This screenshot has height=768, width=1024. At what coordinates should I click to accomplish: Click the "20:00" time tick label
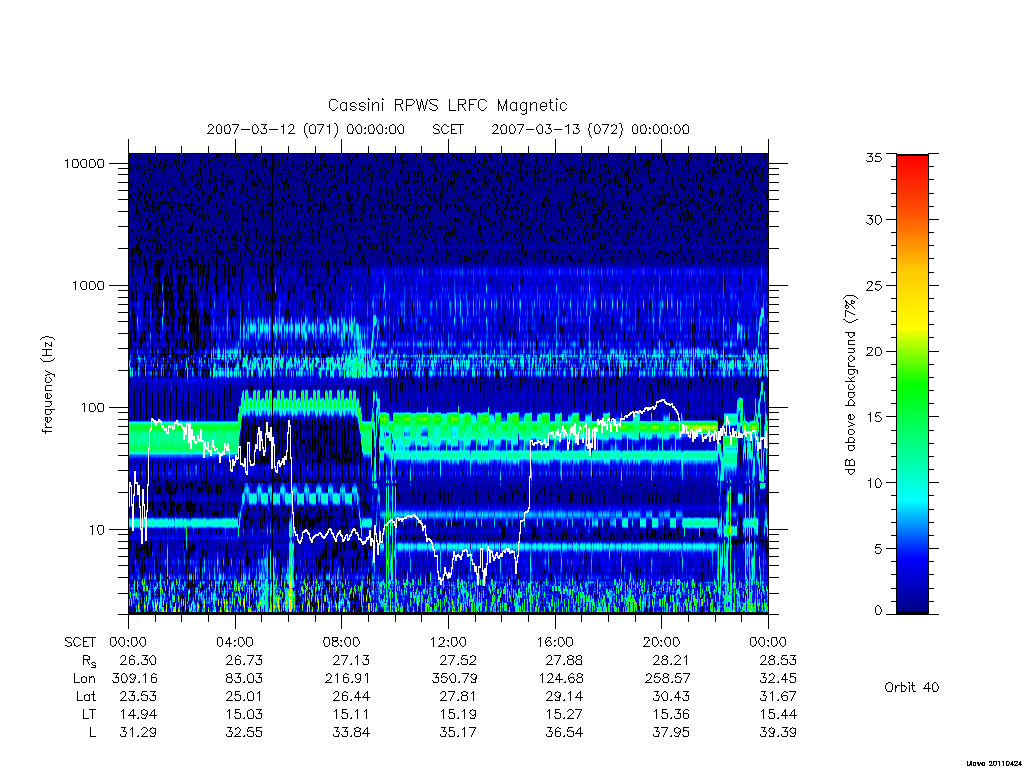[x=662, y=642]
